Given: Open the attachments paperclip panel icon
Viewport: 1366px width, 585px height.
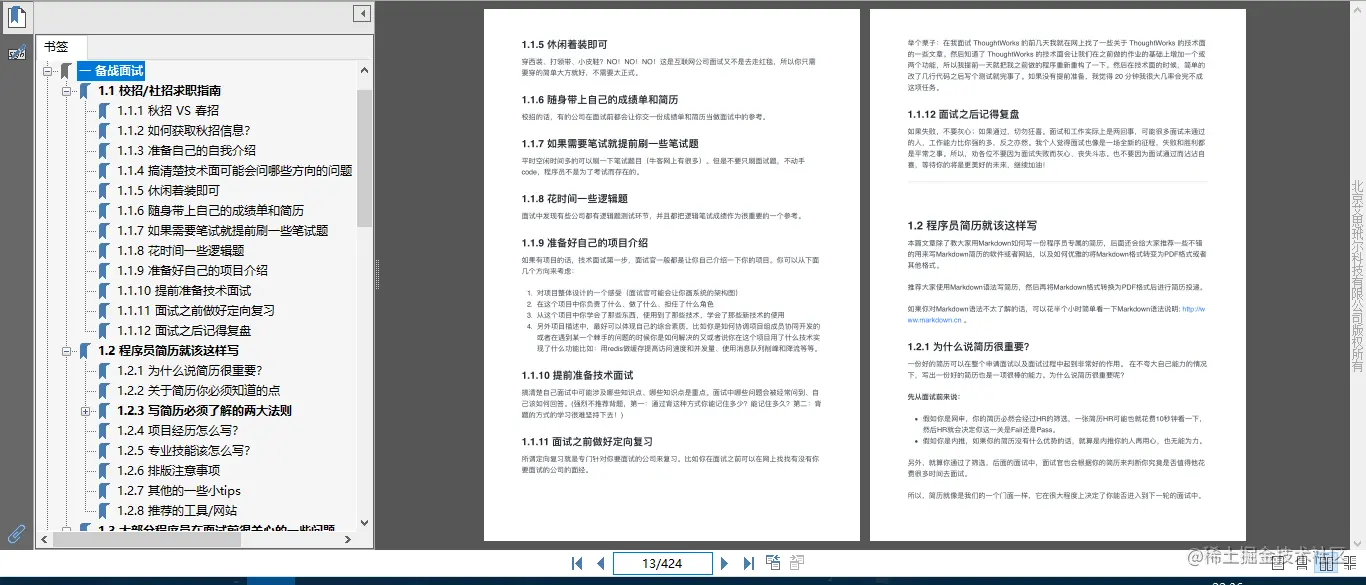Looking at the screenshot, I should [17, 533].
